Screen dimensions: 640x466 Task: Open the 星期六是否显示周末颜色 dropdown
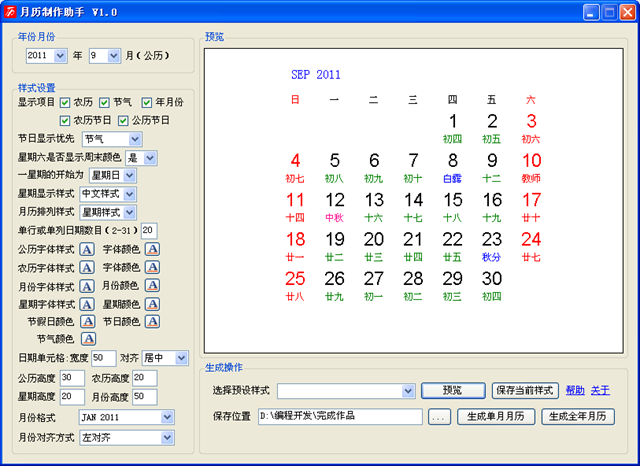point(141,158)
